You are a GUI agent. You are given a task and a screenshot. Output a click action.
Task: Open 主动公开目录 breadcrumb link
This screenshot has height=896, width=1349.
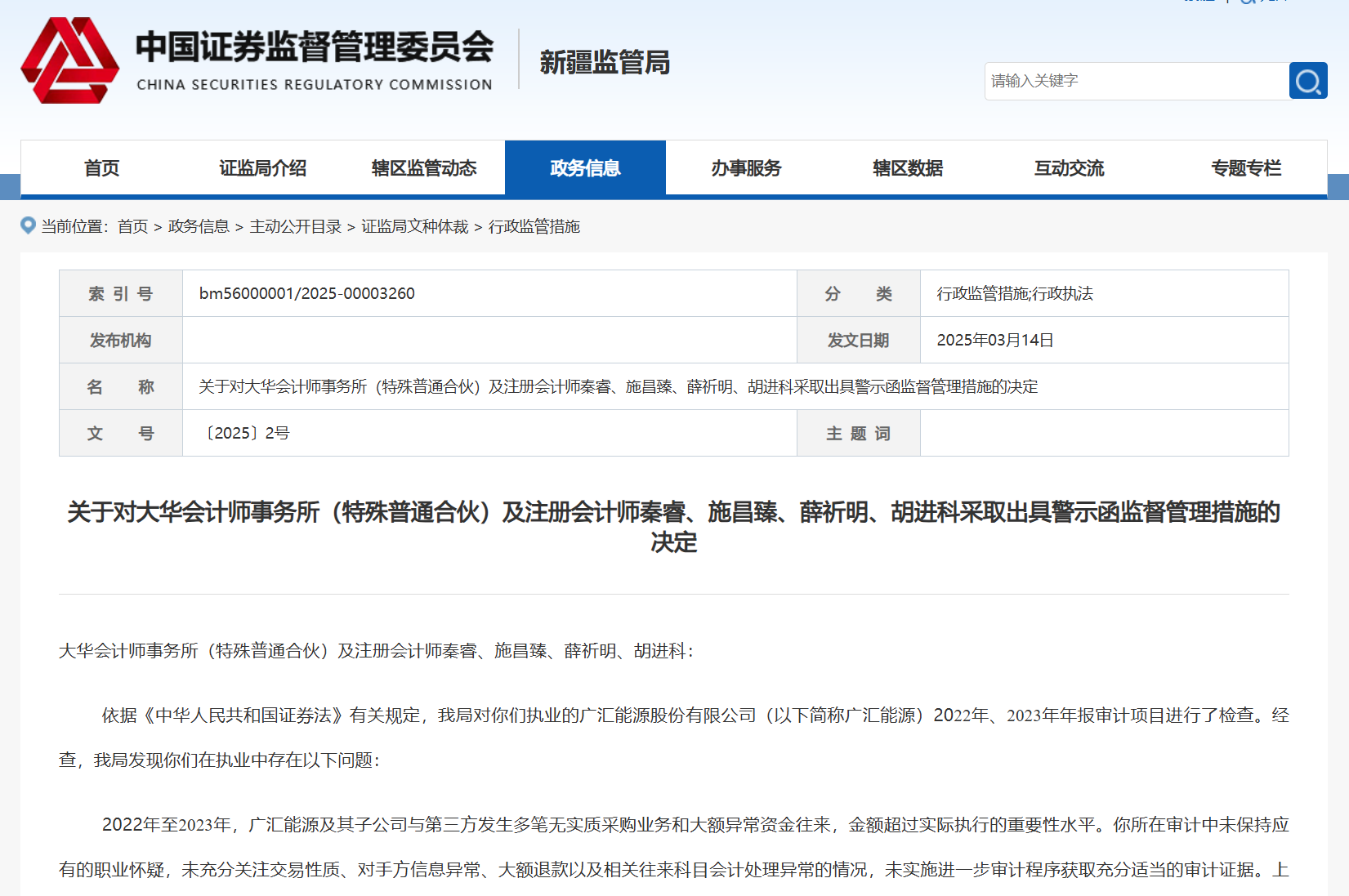[295, 226]
